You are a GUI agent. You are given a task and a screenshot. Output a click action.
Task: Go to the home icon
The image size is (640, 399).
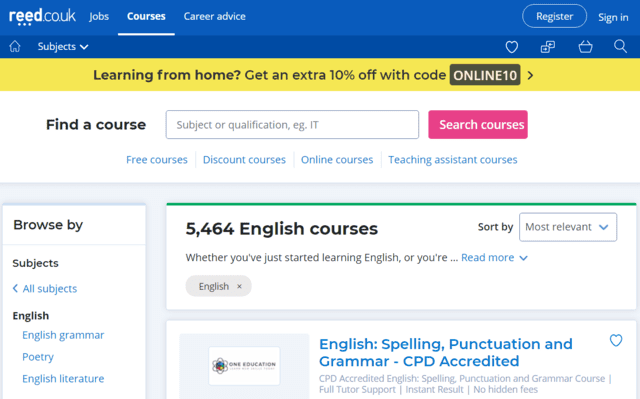pos(15,47)
